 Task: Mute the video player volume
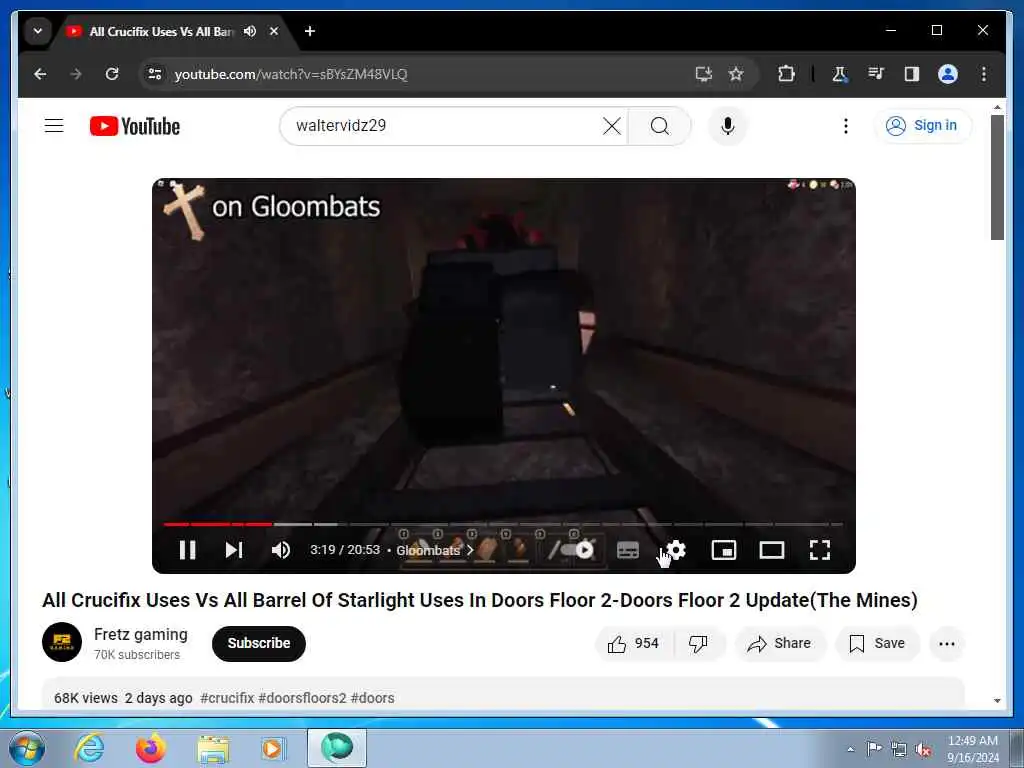(x=281, y=550)
